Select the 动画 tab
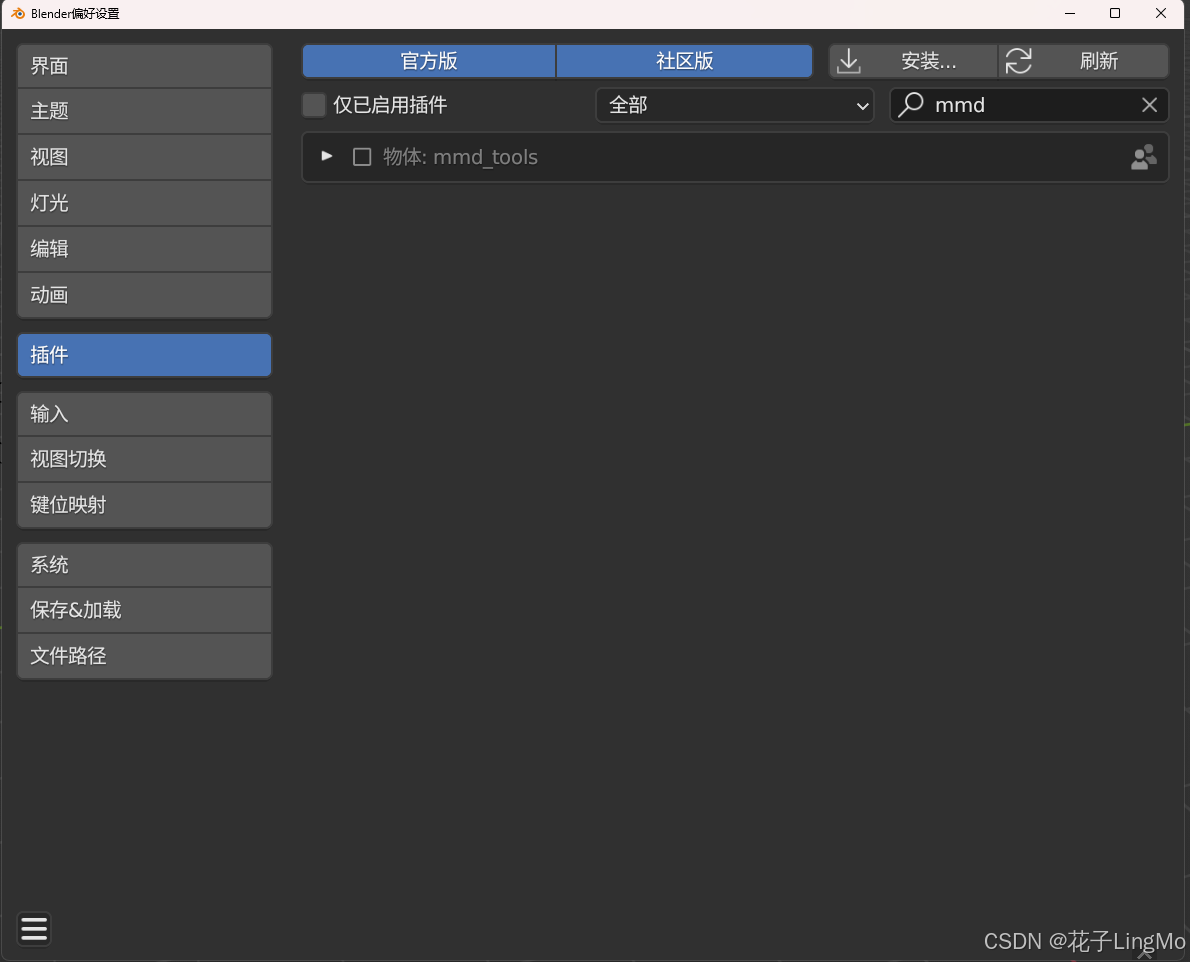Screen dimensions: 1190x962 [x=144, y=294]
